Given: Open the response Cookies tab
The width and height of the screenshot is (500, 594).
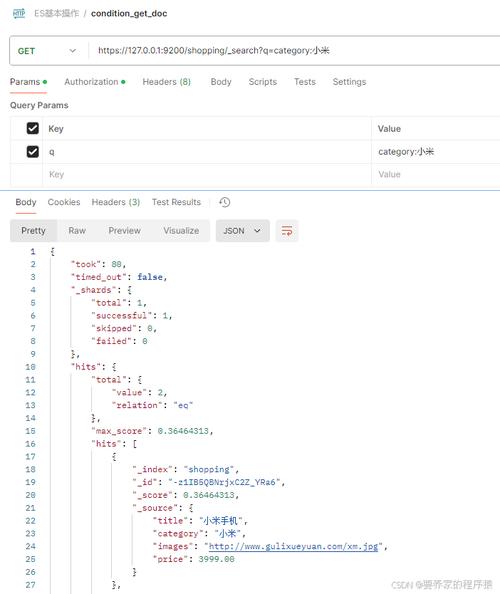Looking at the screenshot, I should tap(64, 202).
